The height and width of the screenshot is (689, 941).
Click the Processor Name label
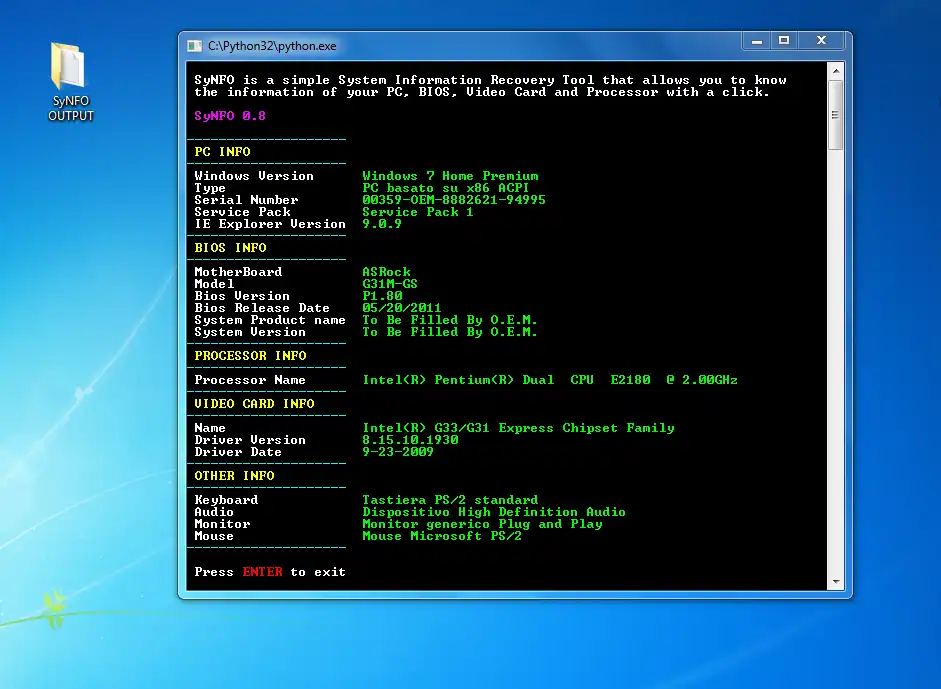coord(250,380)
